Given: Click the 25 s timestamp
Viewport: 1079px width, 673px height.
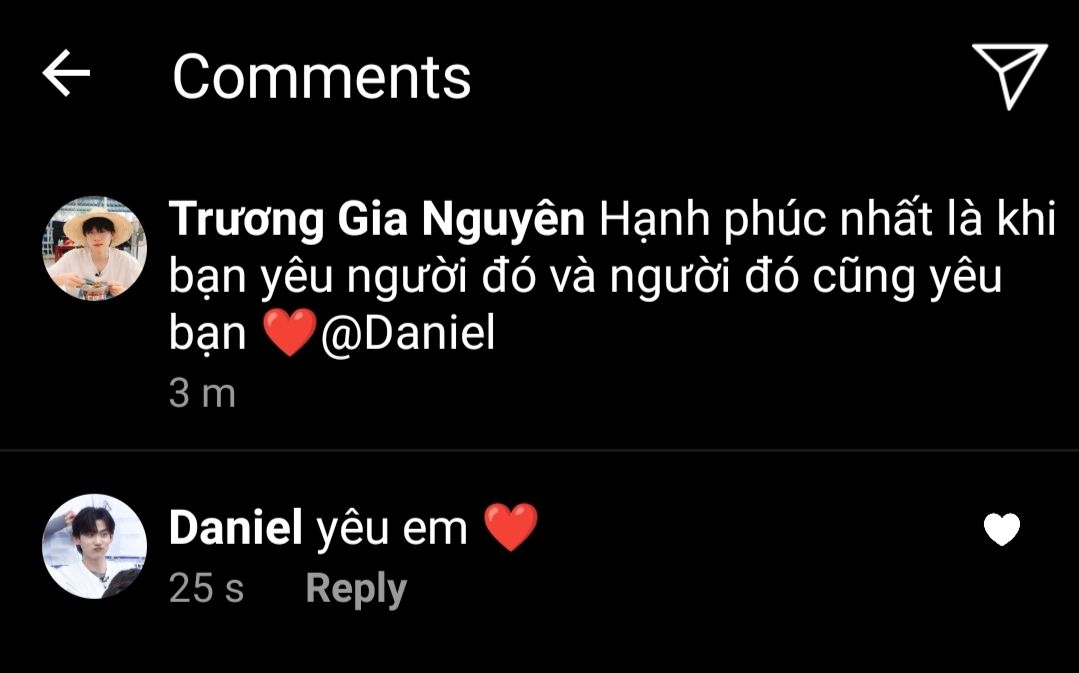Looking at the screenshot, I should (x=206, y=589).
